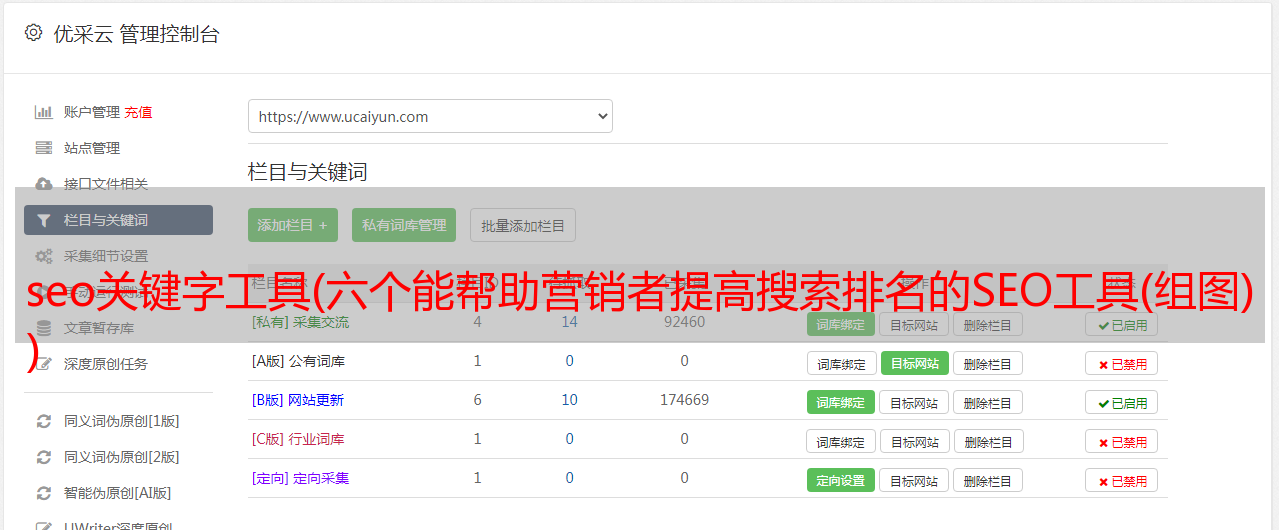
Task: Select the [A版] 公有词库 column name
Action: 298,361
